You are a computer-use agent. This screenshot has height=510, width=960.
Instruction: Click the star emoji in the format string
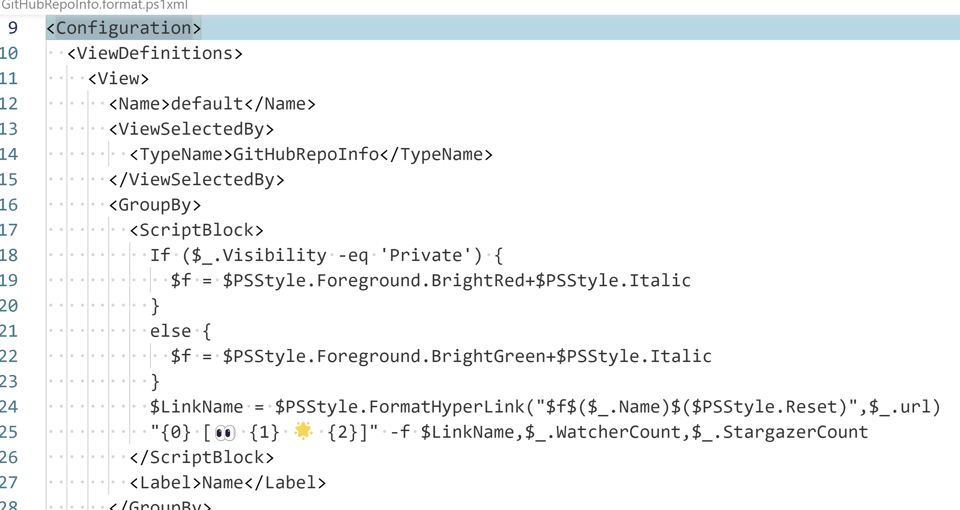(303, 432)
